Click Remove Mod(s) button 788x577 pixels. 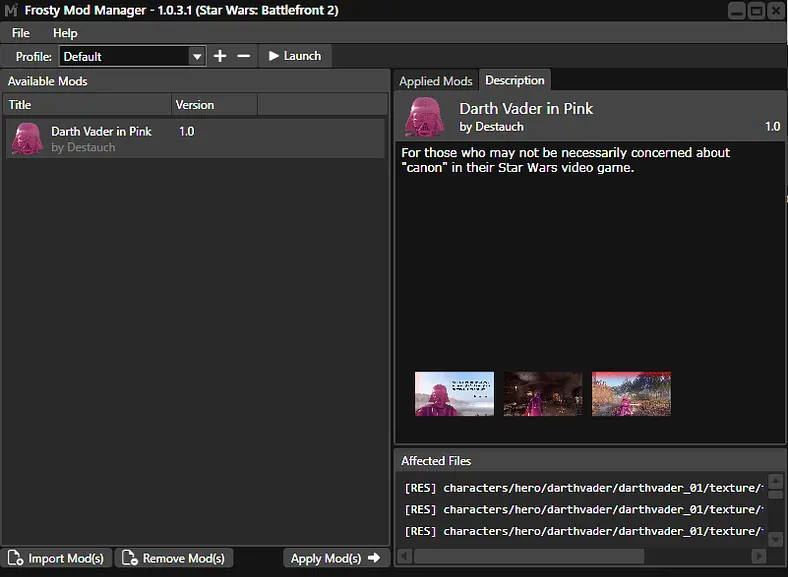(174, 558)
